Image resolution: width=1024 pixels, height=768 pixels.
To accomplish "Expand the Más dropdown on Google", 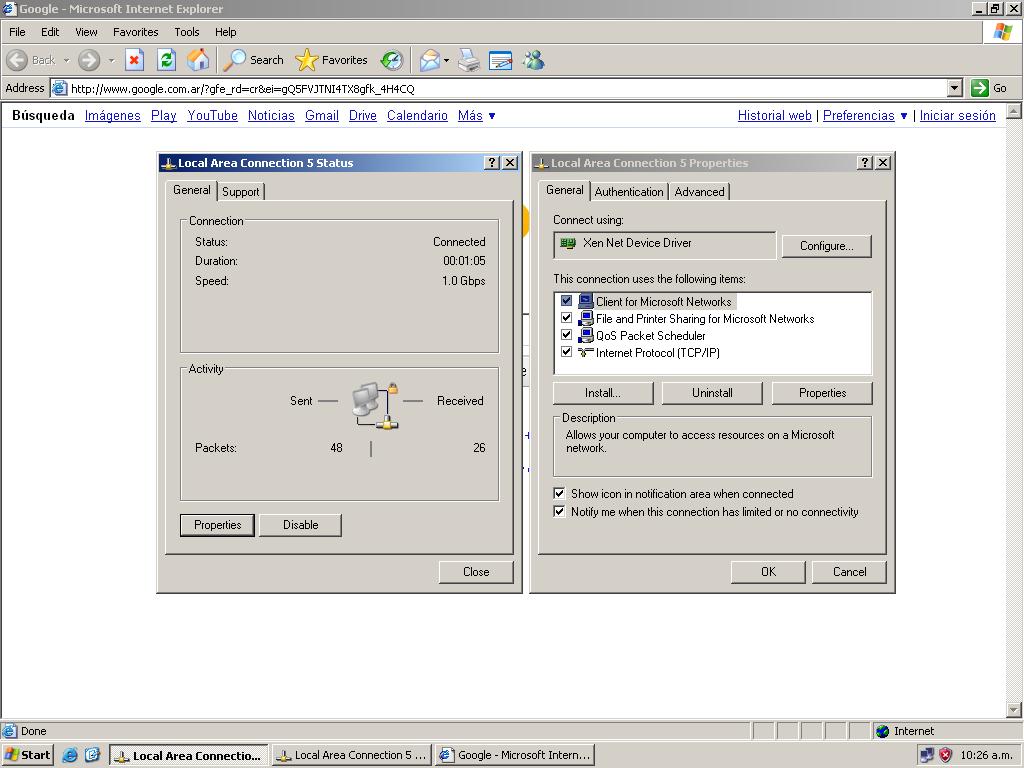I will coord(491,116).
